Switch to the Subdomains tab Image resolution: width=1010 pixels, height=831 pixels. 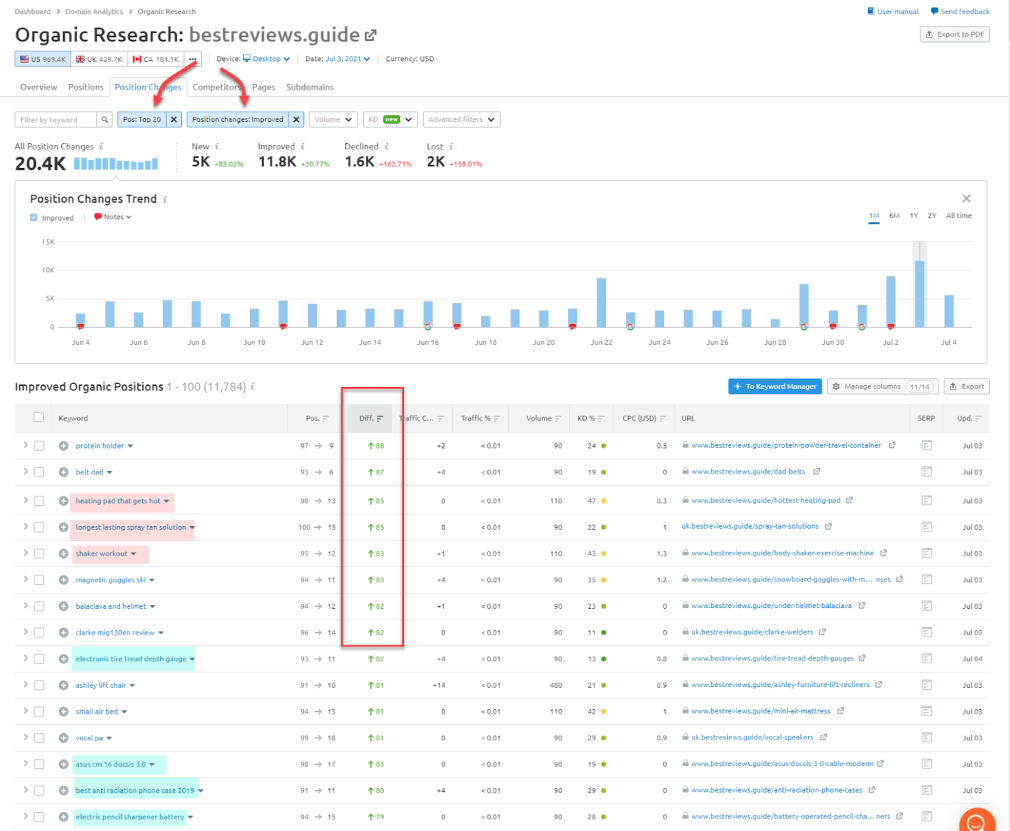click(309, 87)
